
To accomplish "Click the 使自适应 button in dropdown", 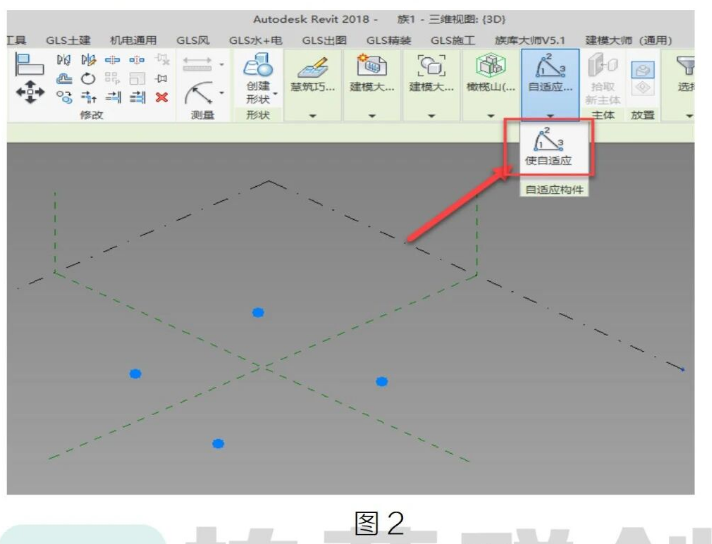I will 548,147.
